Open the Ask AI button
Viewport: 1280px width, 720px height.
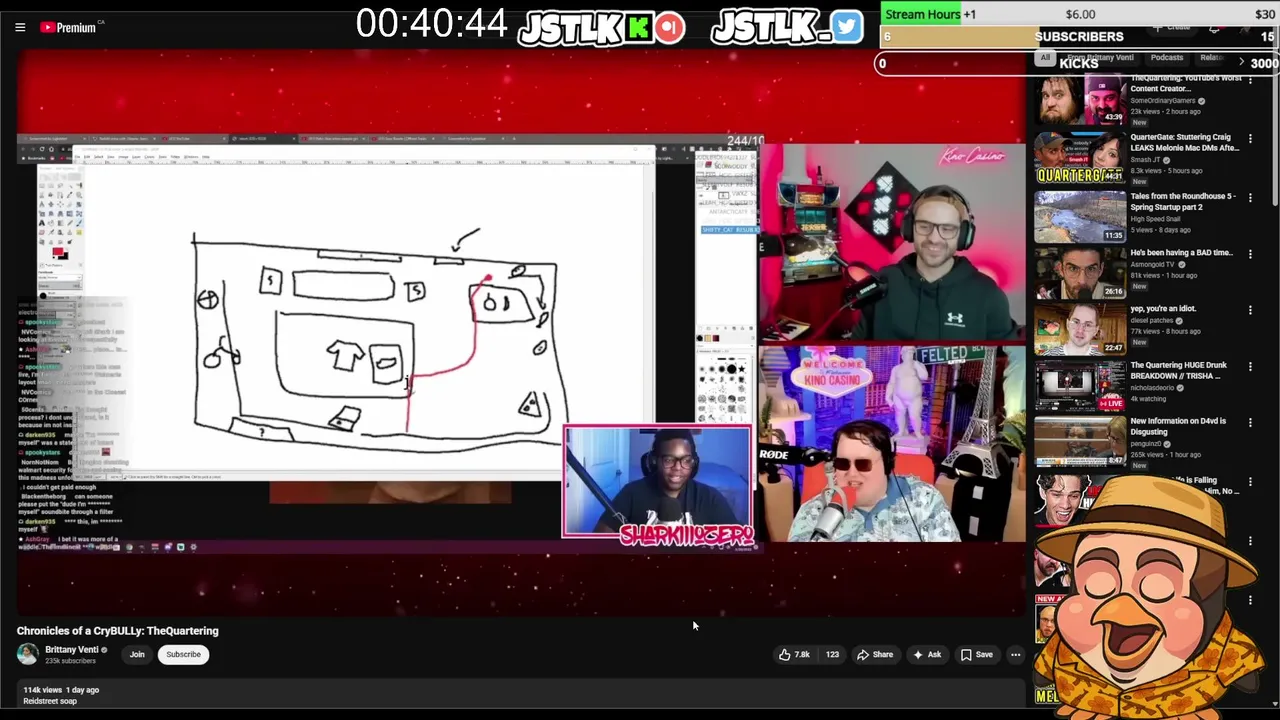coord(927,655)
